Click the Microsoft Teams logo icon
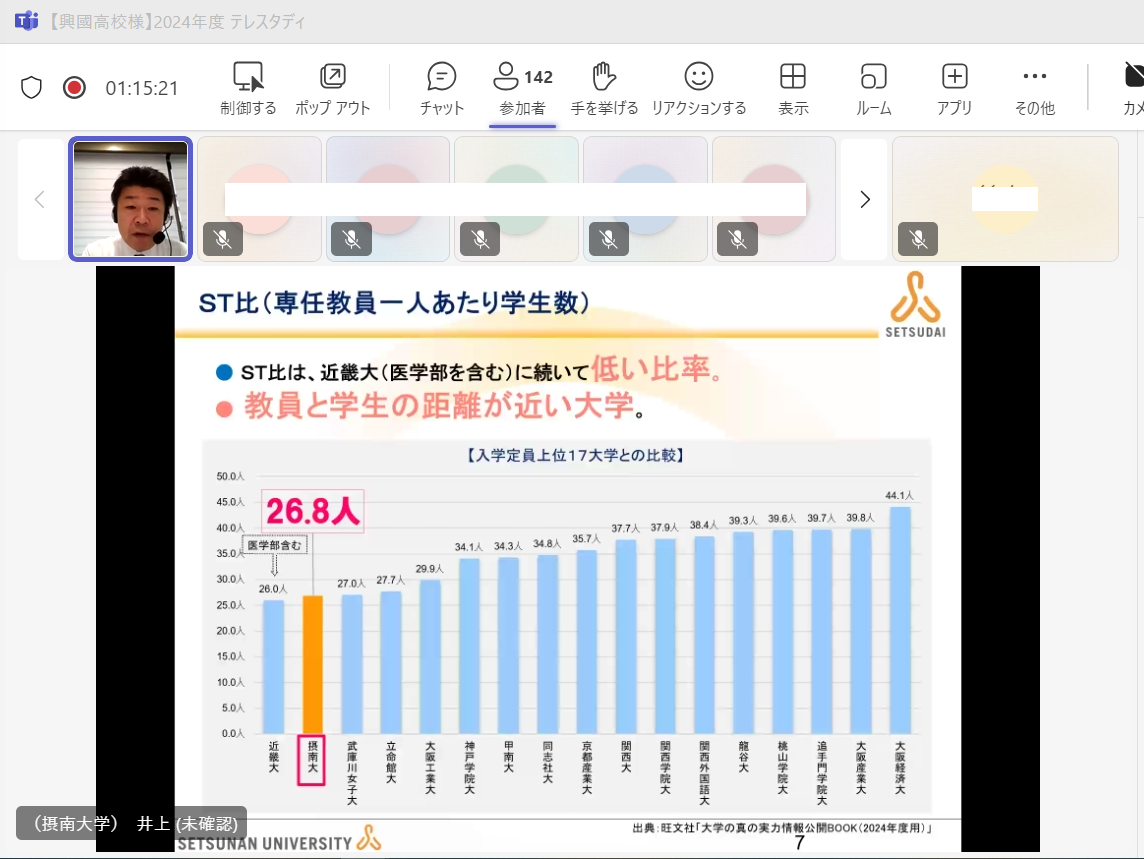This screenshot has width=1144, height=859. [26, 20]
